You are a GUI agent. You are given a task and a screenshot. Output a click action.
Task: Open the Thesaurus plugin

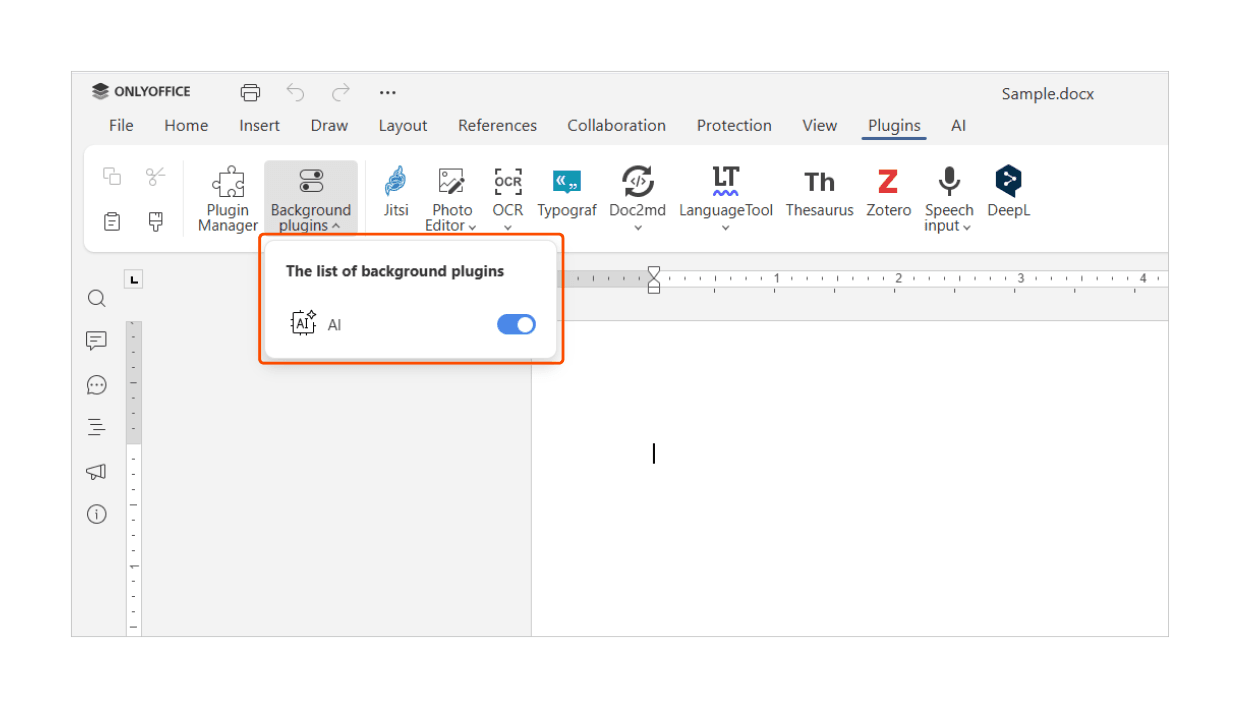pos(820,191)
